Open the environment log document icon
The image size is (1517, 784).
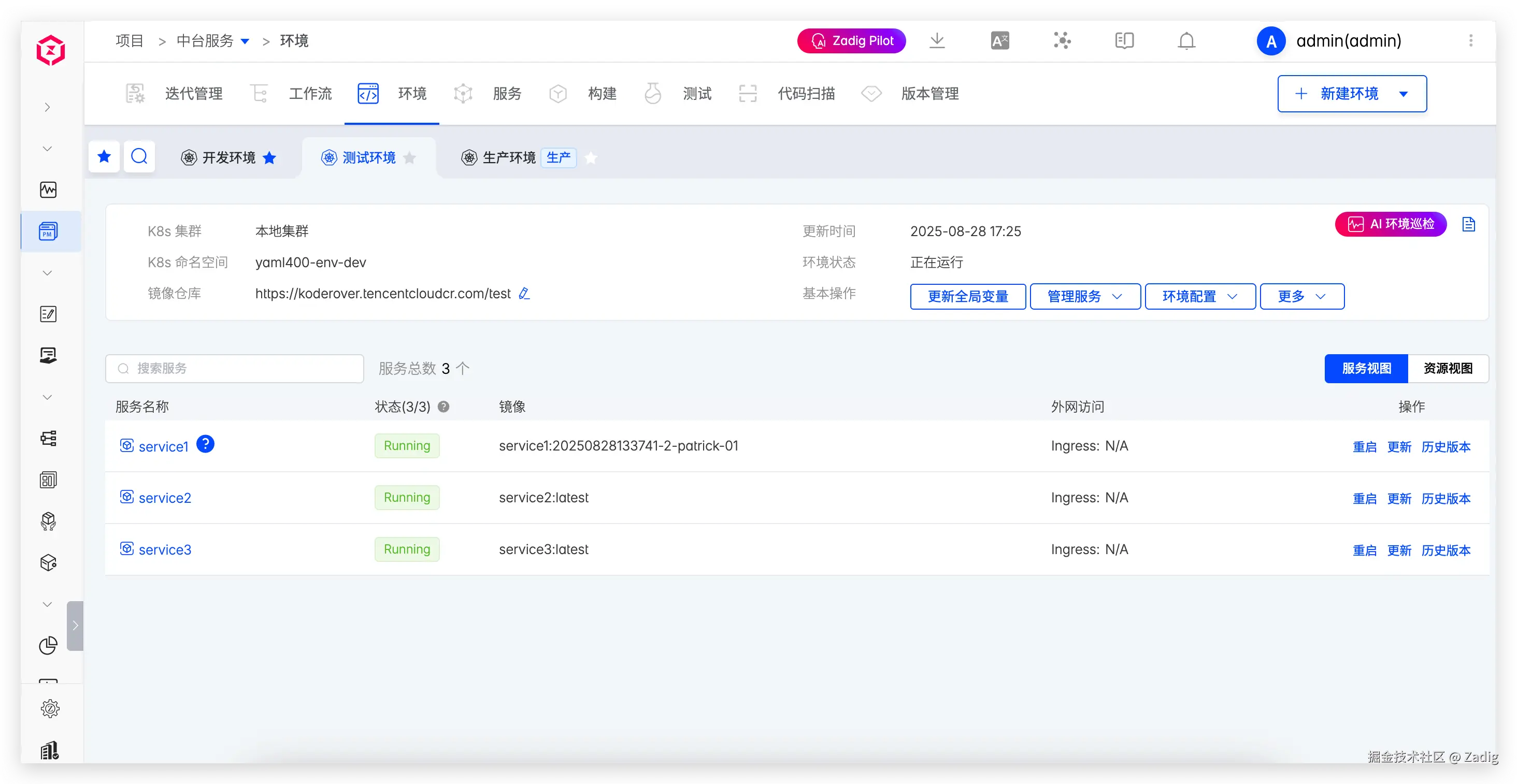1468,224
